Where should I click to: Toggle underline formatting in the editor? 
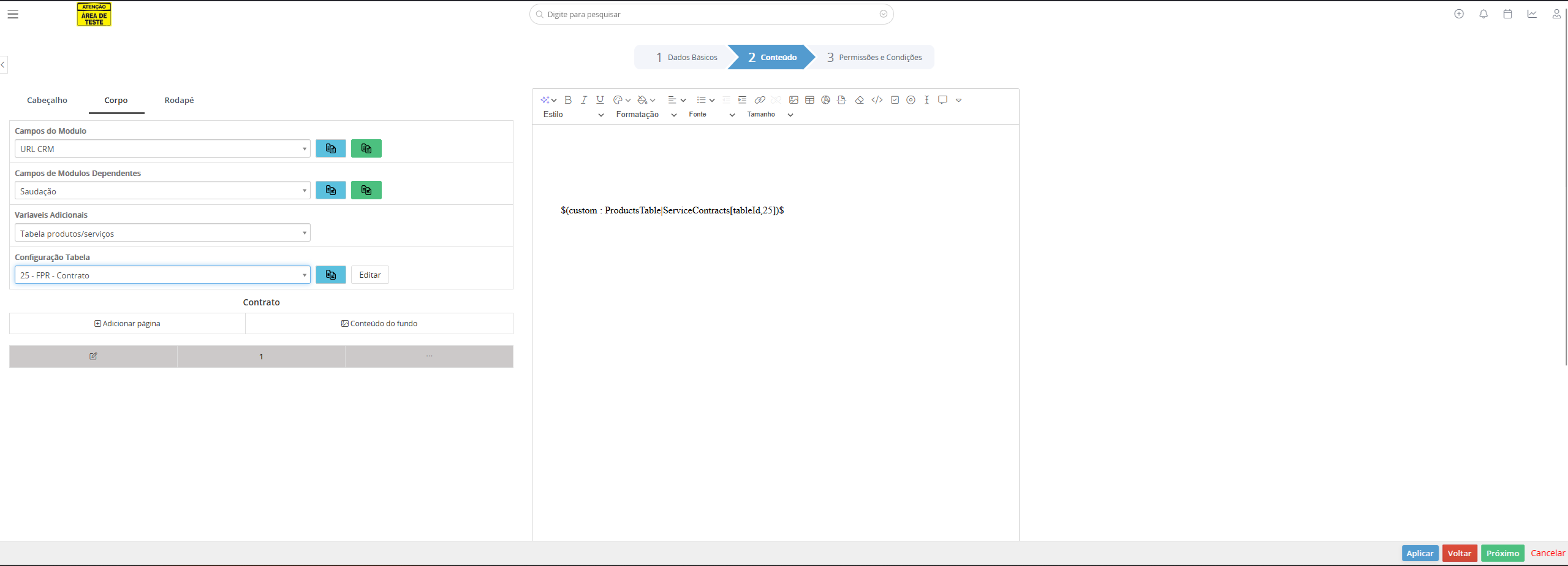[600, 100]
